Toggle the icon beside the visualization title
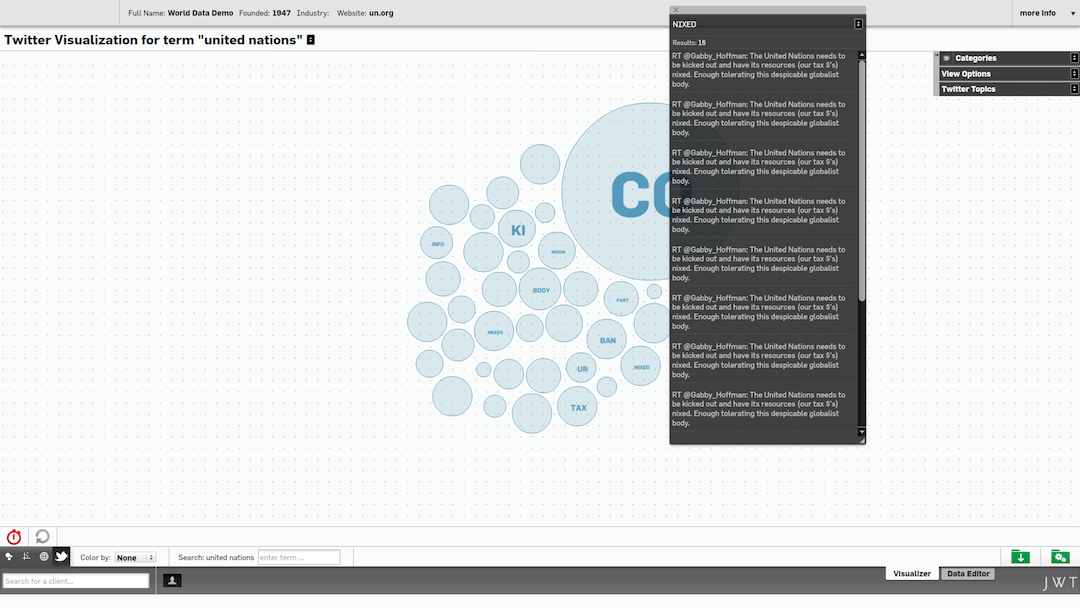 click(311, 40)
